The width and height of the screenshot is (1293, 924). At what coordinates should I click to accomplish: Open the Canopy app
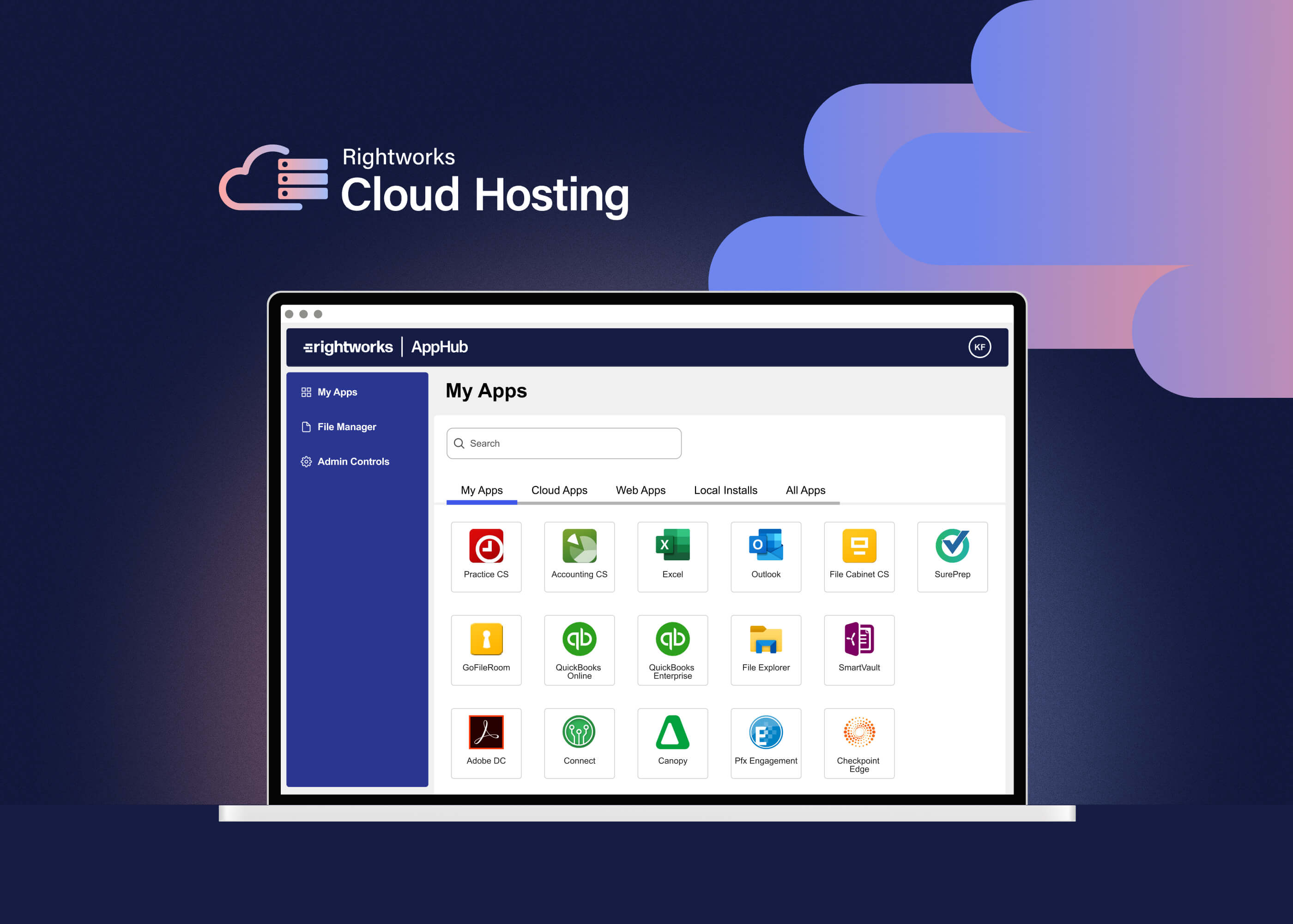point(673,743)
